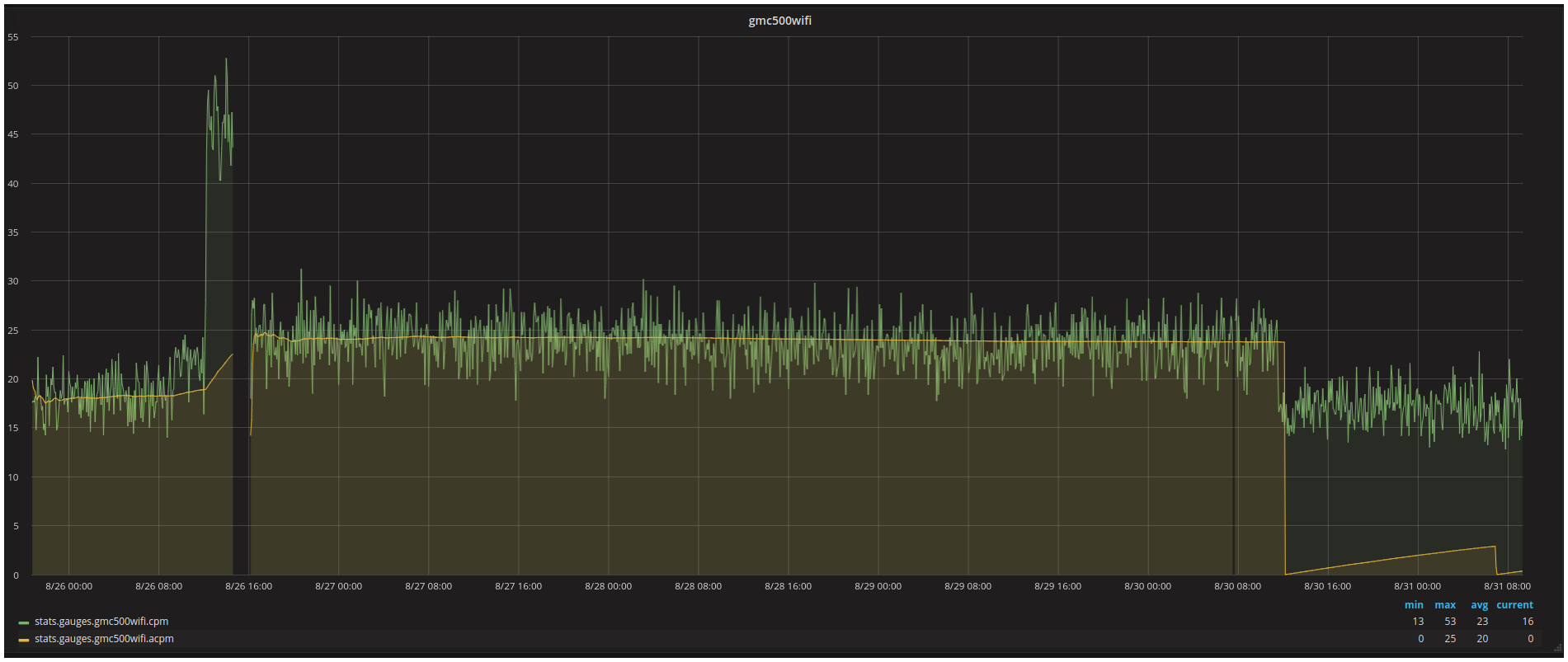Click the acpm max value 25
The height and width of the screenshot is (662, 1568).
tap(1450, 639)
